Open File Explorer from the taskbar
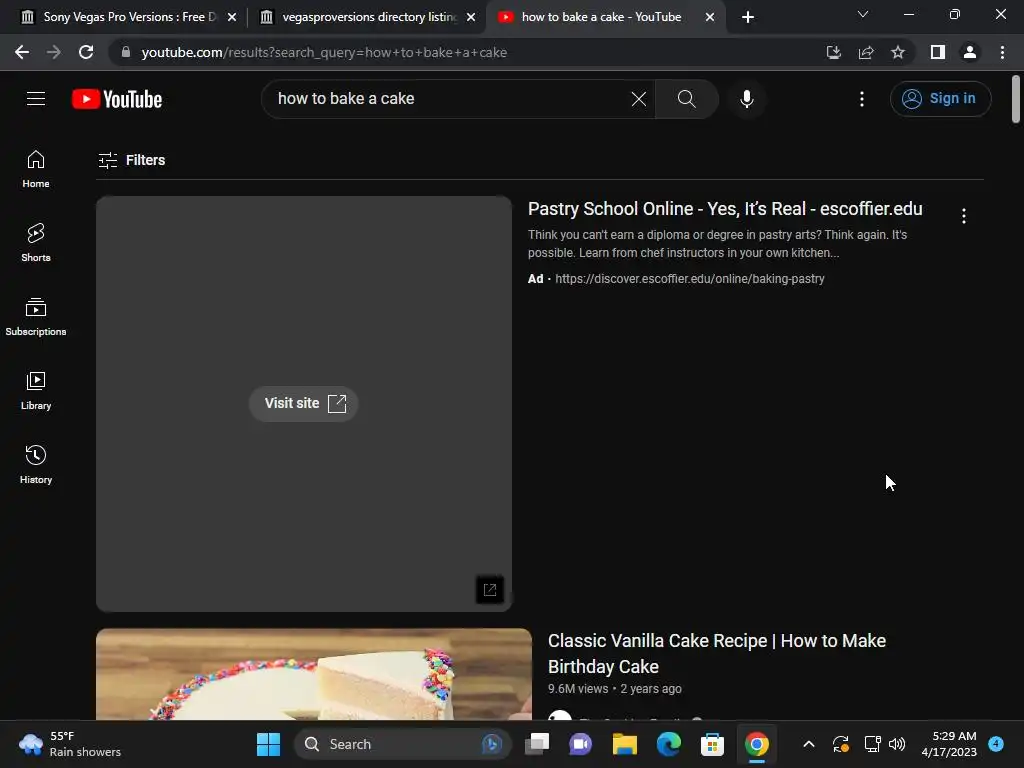Image resolution: width=1024 pixels, height=768 pixels. coord(624,744)
